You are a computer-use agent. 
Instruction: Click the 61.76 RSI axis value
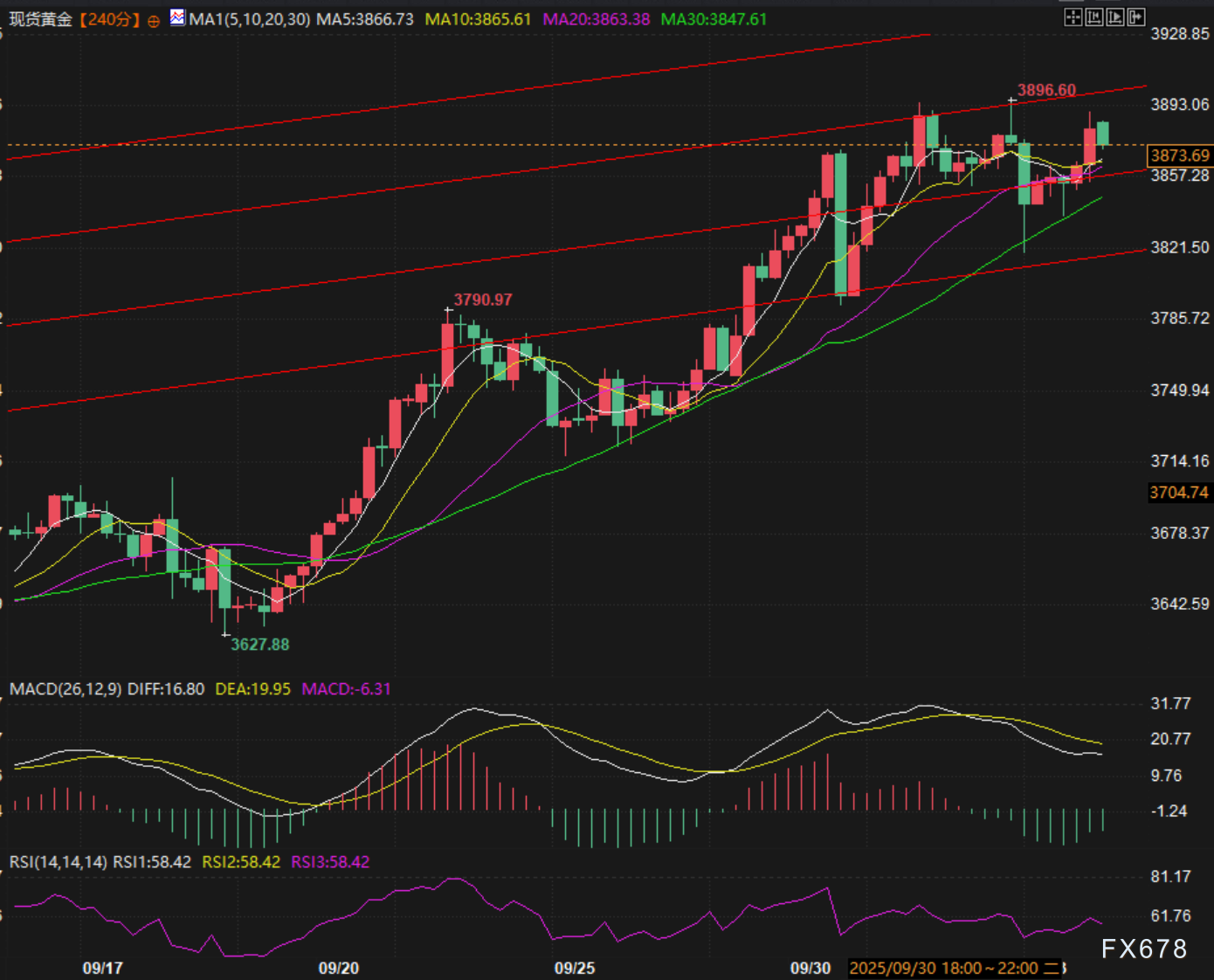(x=1170, y=916)
